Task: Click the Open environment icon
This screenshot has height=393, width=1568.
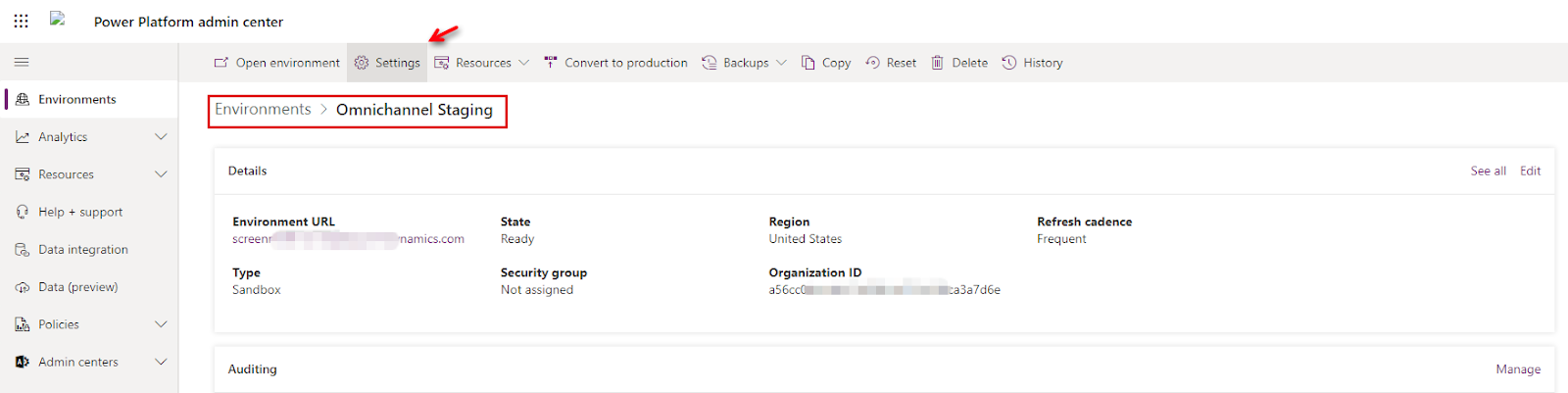Action: (x=221, y=63)
